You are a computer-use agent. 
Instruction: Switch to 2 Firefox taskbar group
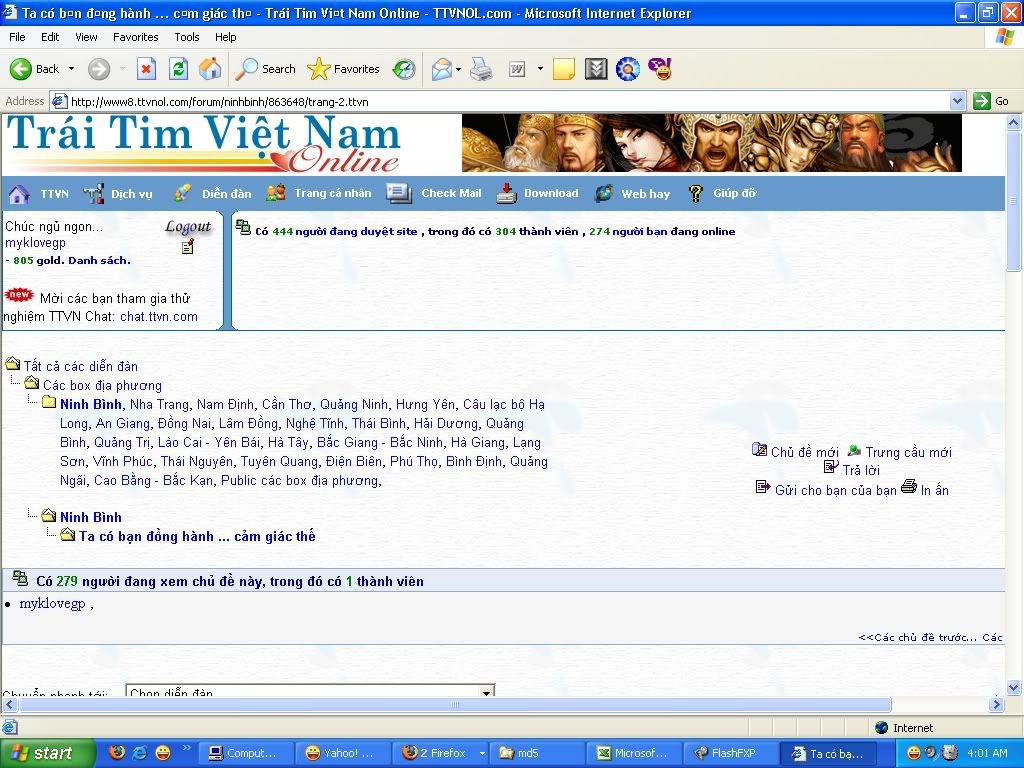[x=440, y=753]
